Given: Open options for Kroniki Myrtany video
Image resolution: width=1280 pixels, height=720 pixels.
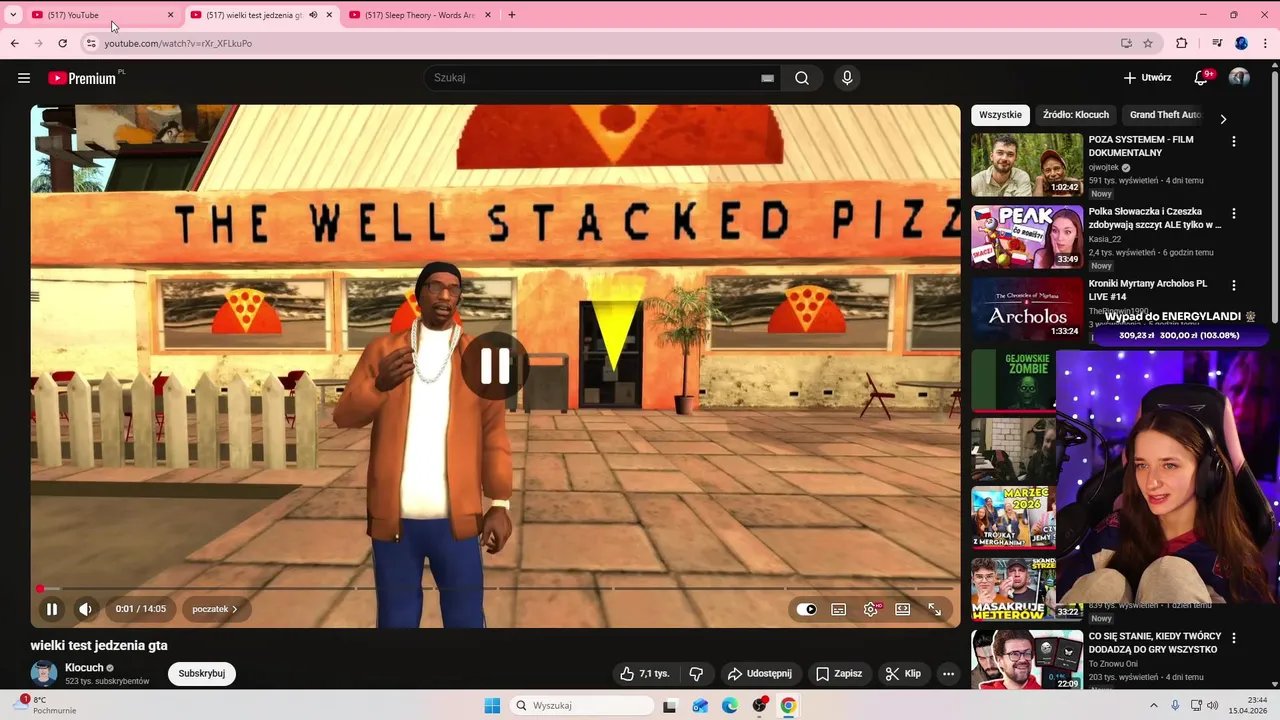Looking at the screenshot, I should (1234, 285).
